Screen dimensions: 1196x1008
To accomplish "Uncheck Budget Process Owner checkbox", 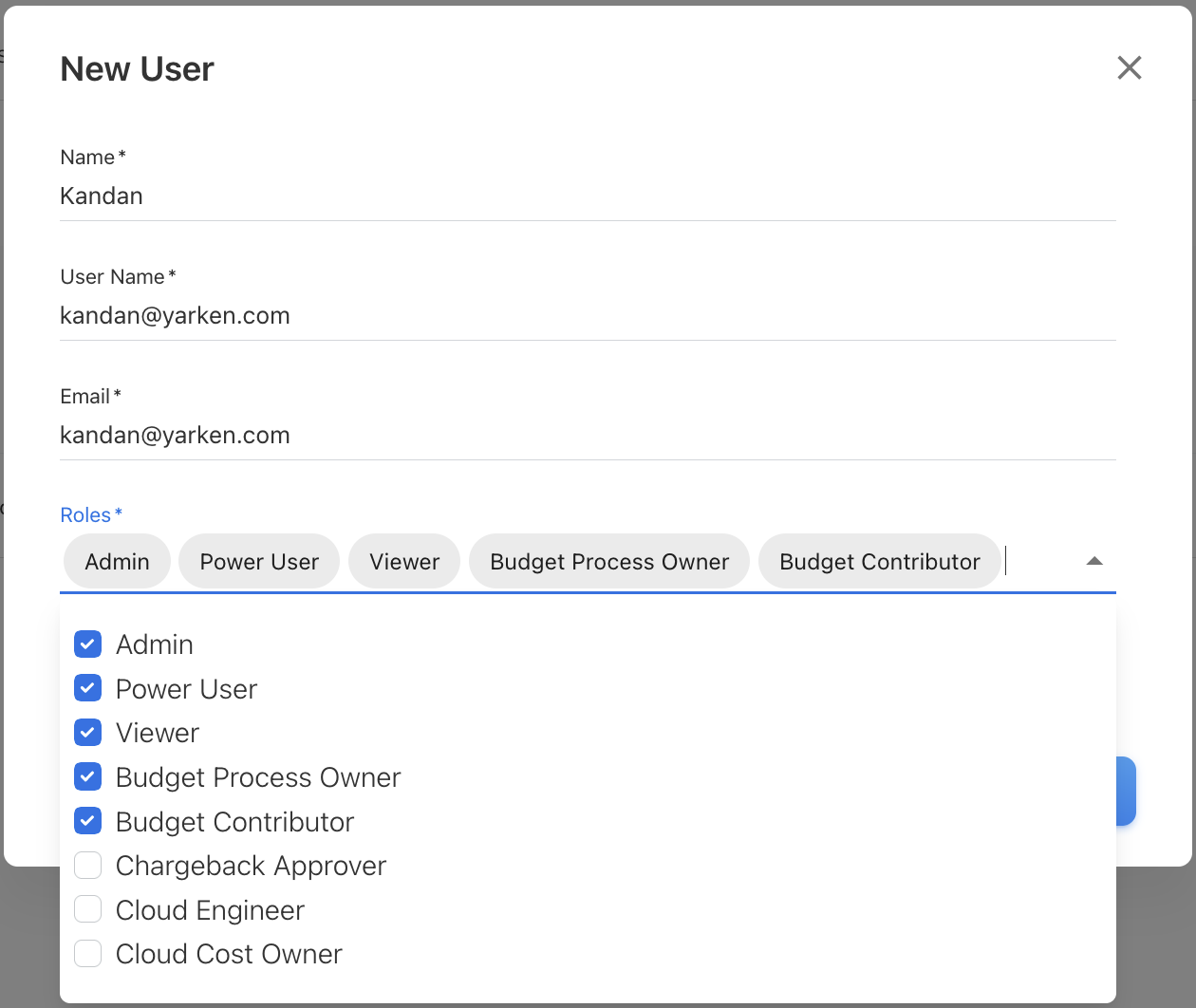I will 88,777.
